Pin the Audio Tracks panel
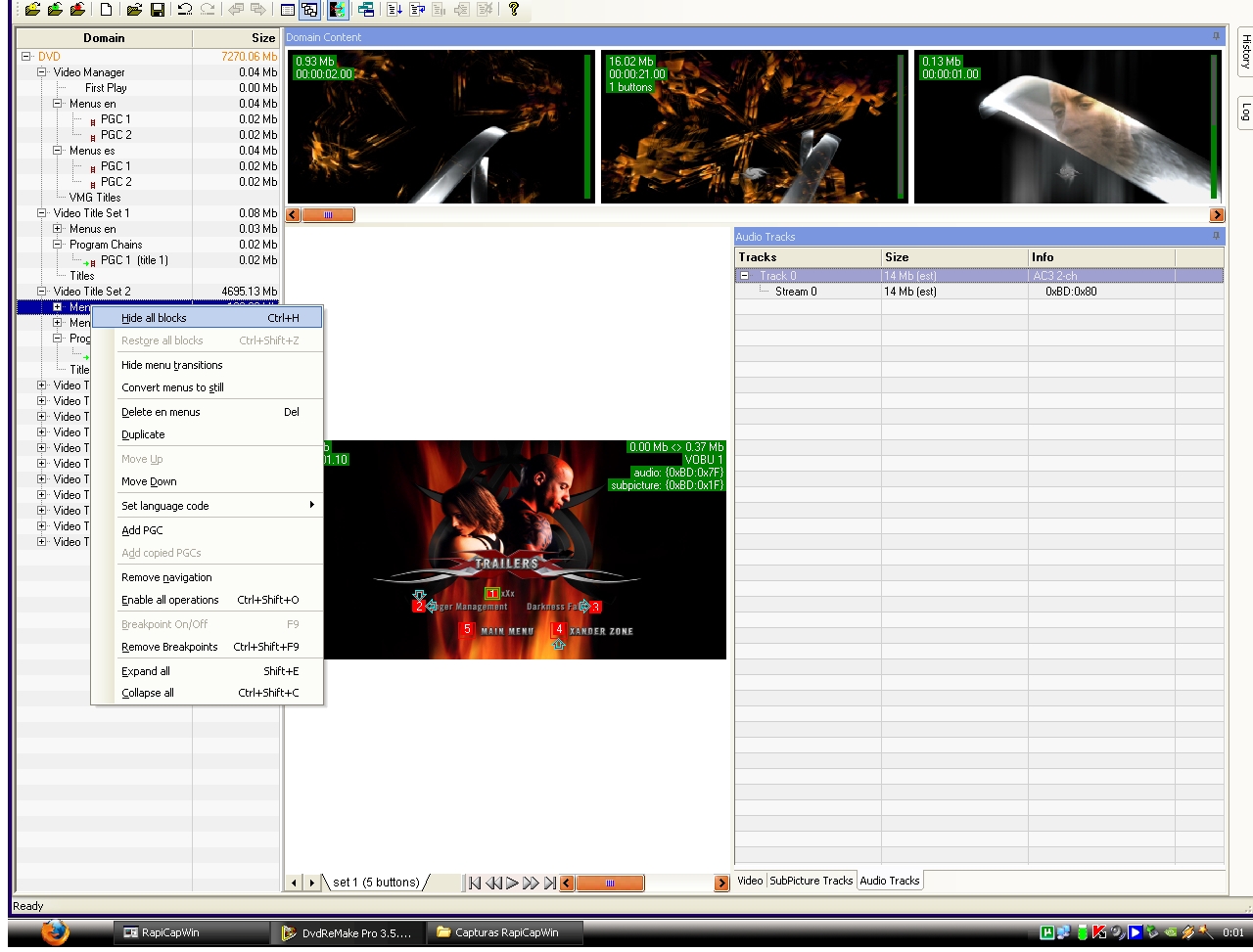The image size is (1253, 952). [x=1216, y=236]
